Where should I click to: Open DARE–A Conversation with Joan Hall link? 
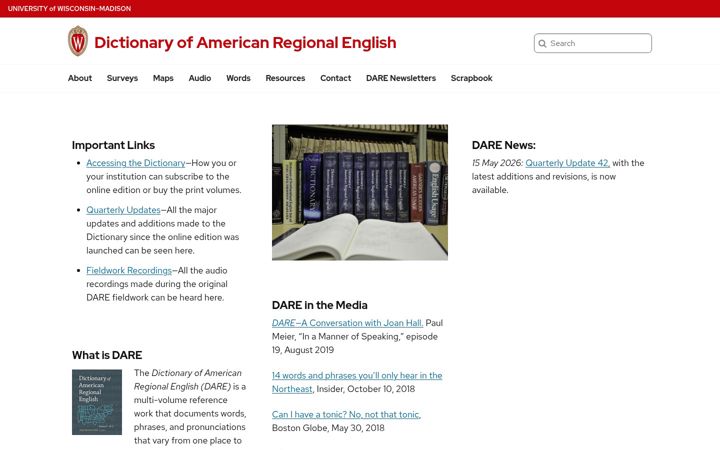click(348, 323)
